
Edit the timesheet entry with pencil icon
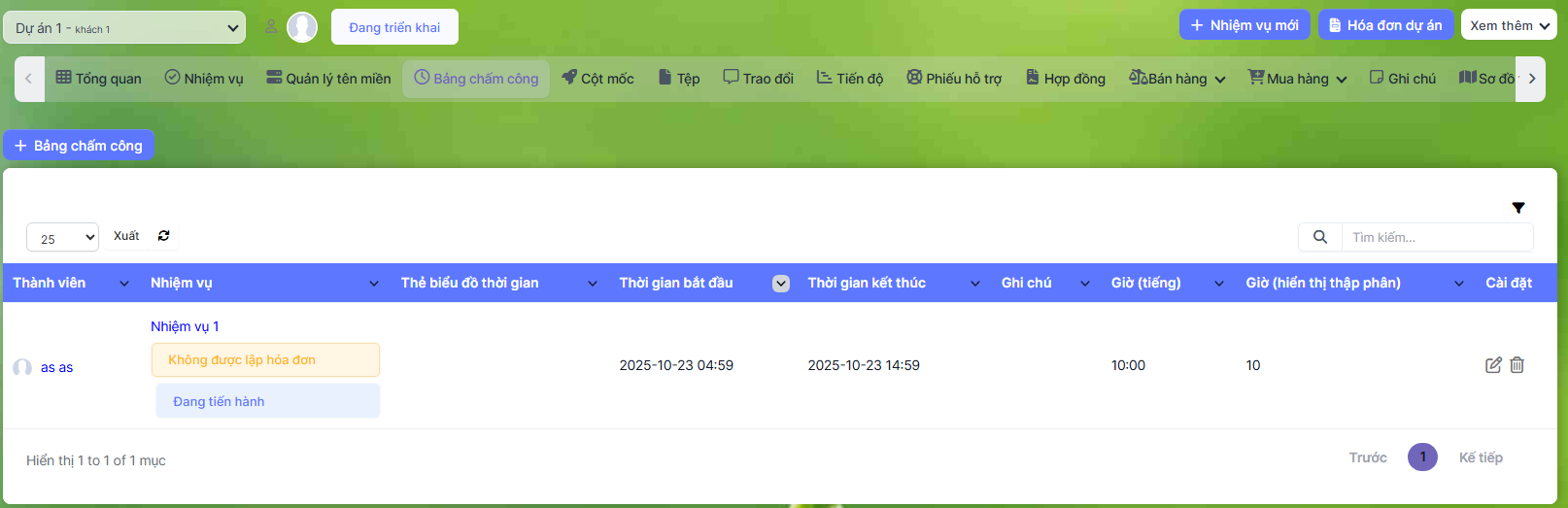click(1493, 365)
